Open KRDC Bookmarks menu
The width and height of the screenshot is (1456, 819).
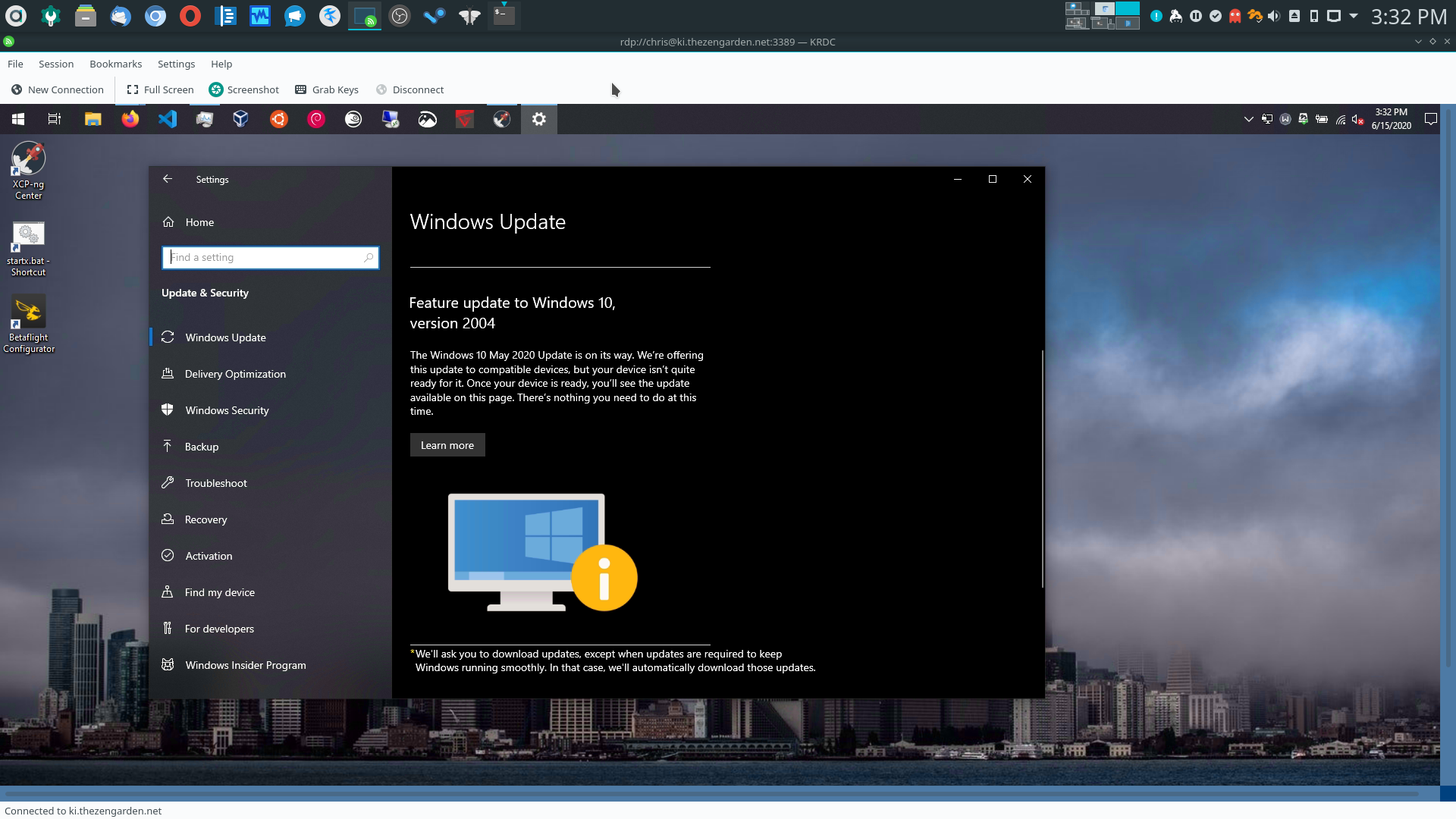[x=115, y=64]
